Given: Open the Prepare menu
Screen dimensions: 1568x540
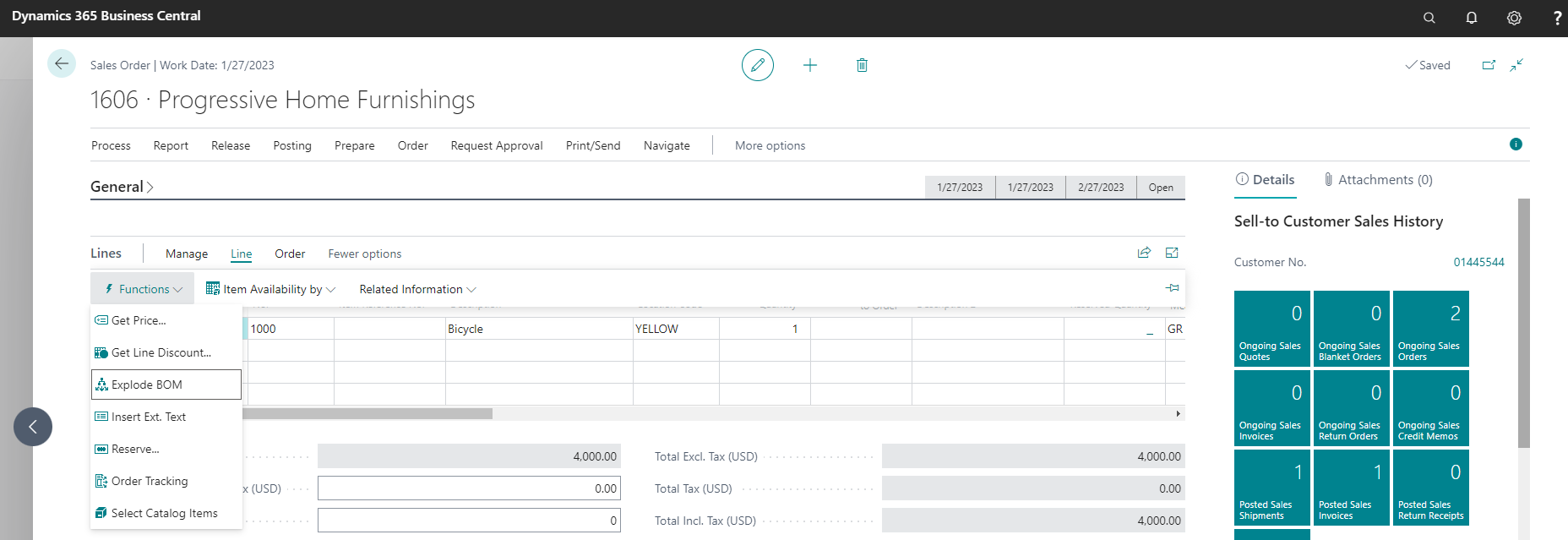Looking at the screenshot, I should [355, 145].
